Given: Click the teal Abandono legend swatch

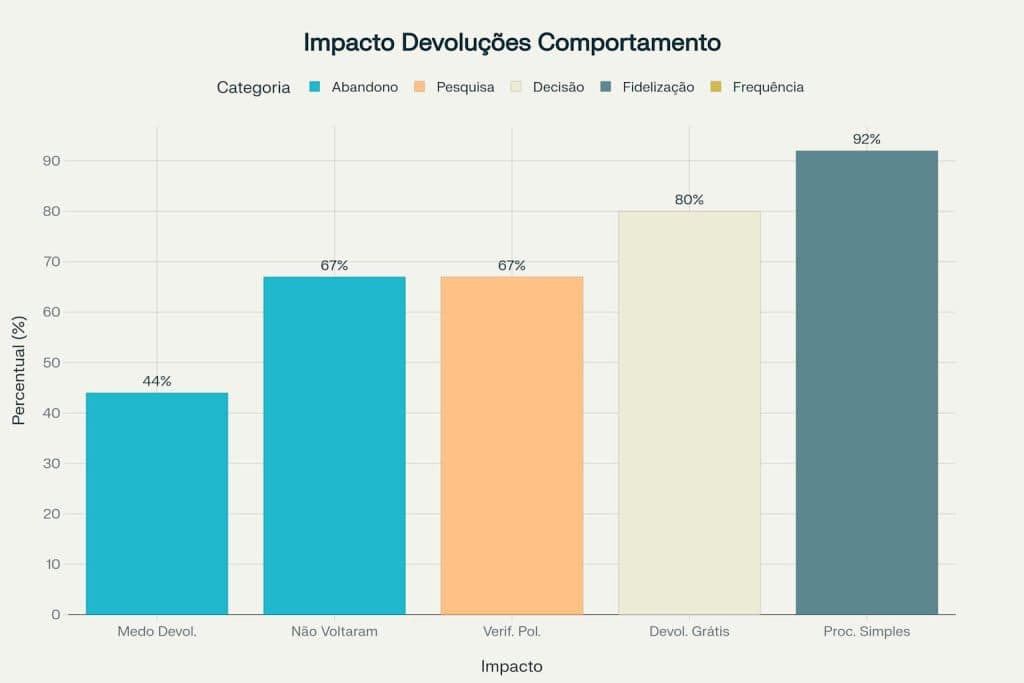Looking at the screenshot, I should click(313, 87).
